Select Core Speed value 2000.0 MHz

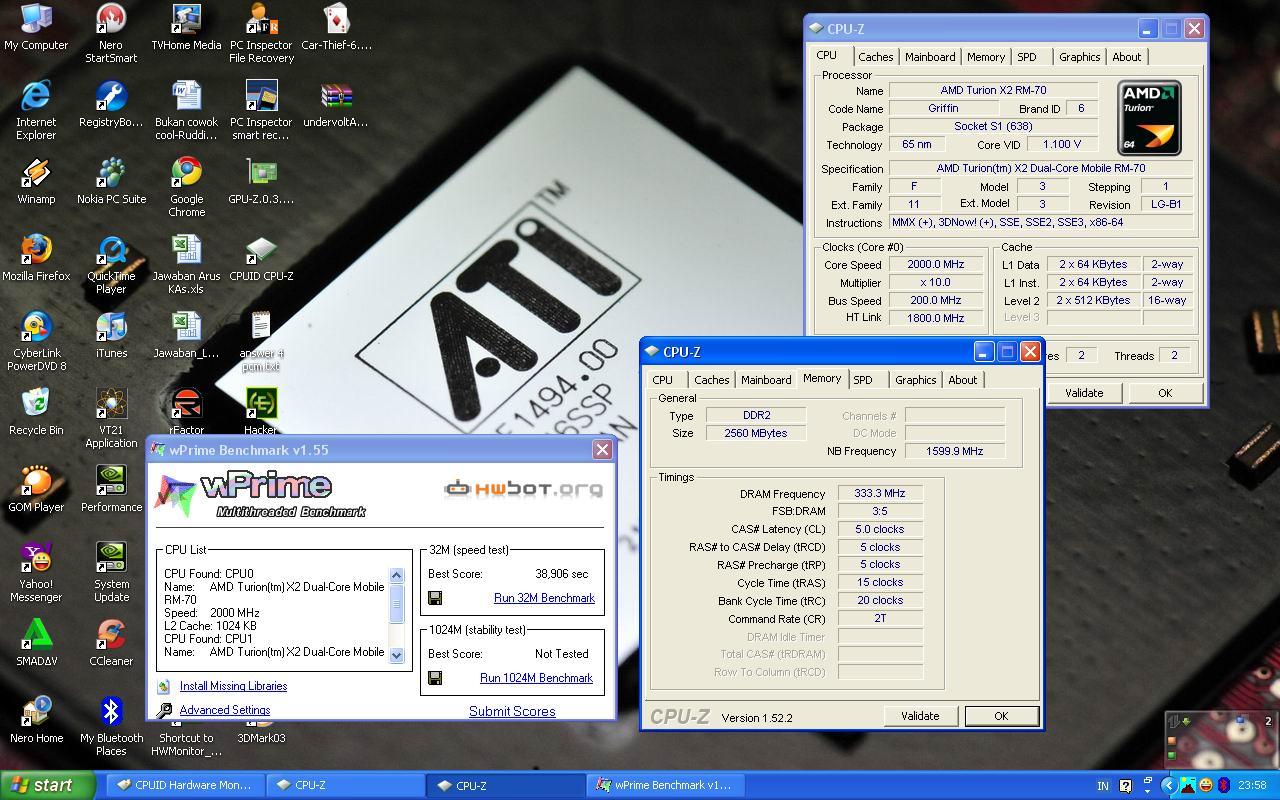tap(936, 265)
